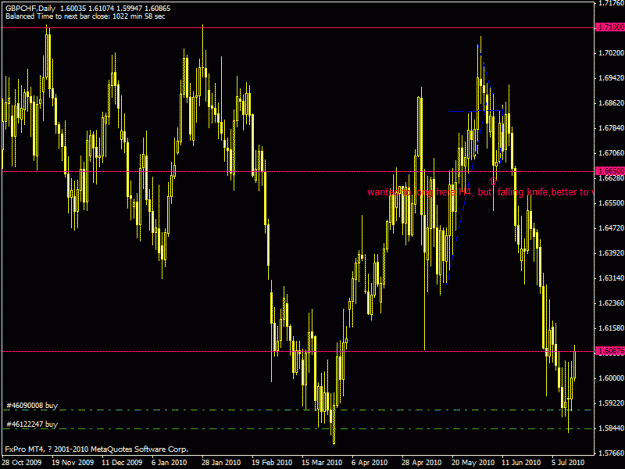Click the 1.64720 price scale value
The image size is (625, 469).
click(611, 228)
